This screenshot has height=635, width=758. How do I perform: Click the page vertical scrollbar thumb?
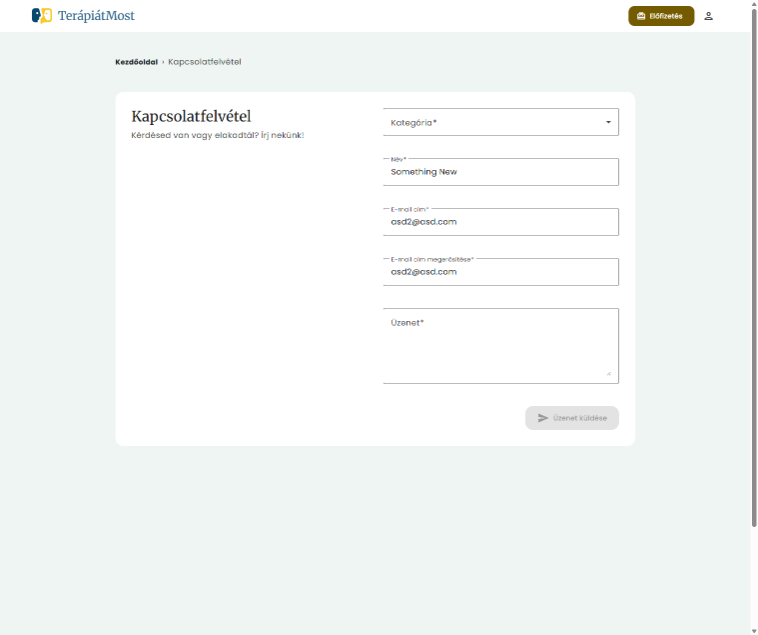click(x=754, y=267)
